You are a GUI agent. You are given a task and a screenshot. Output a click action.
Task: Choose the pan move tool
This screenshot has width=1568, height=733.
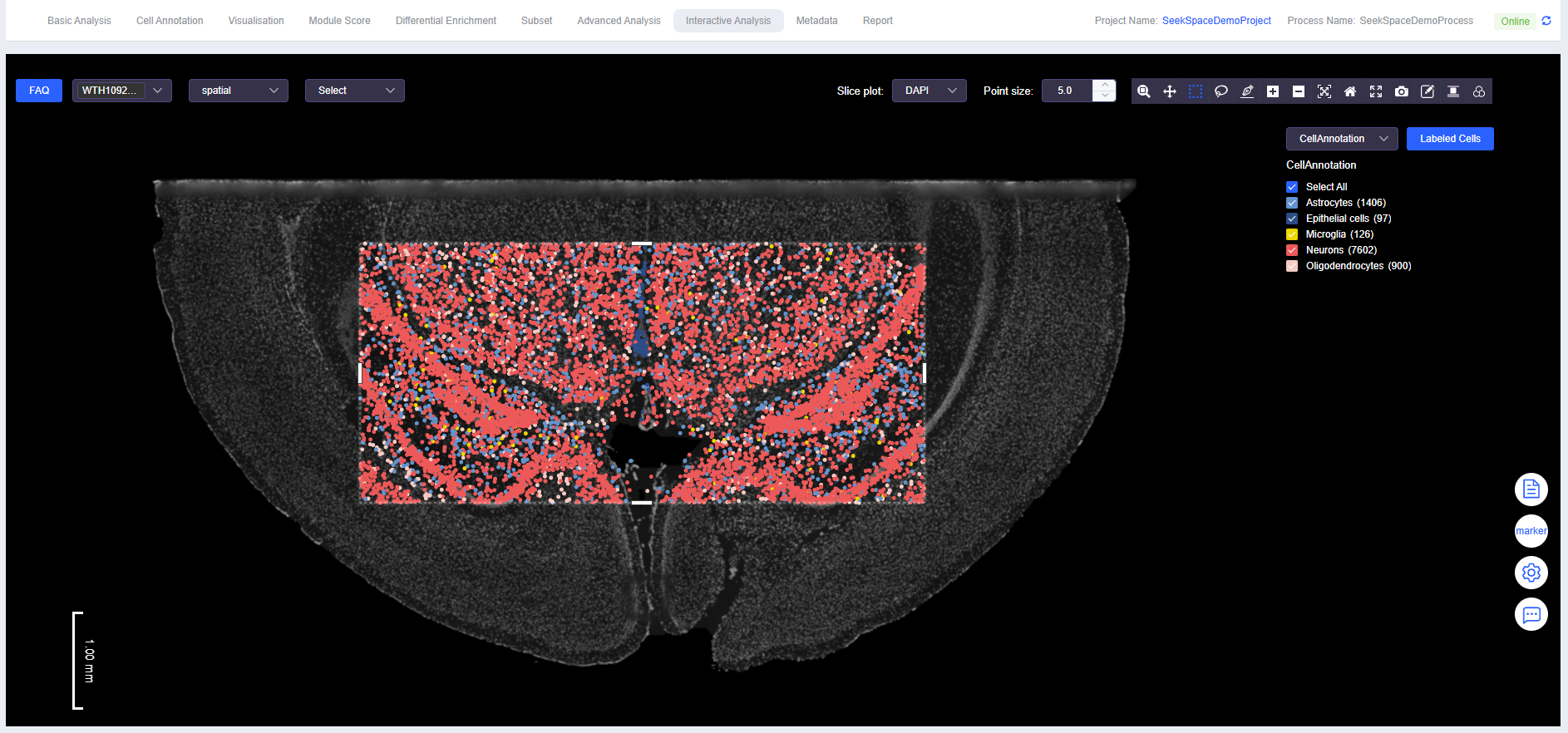point(1169,91)
